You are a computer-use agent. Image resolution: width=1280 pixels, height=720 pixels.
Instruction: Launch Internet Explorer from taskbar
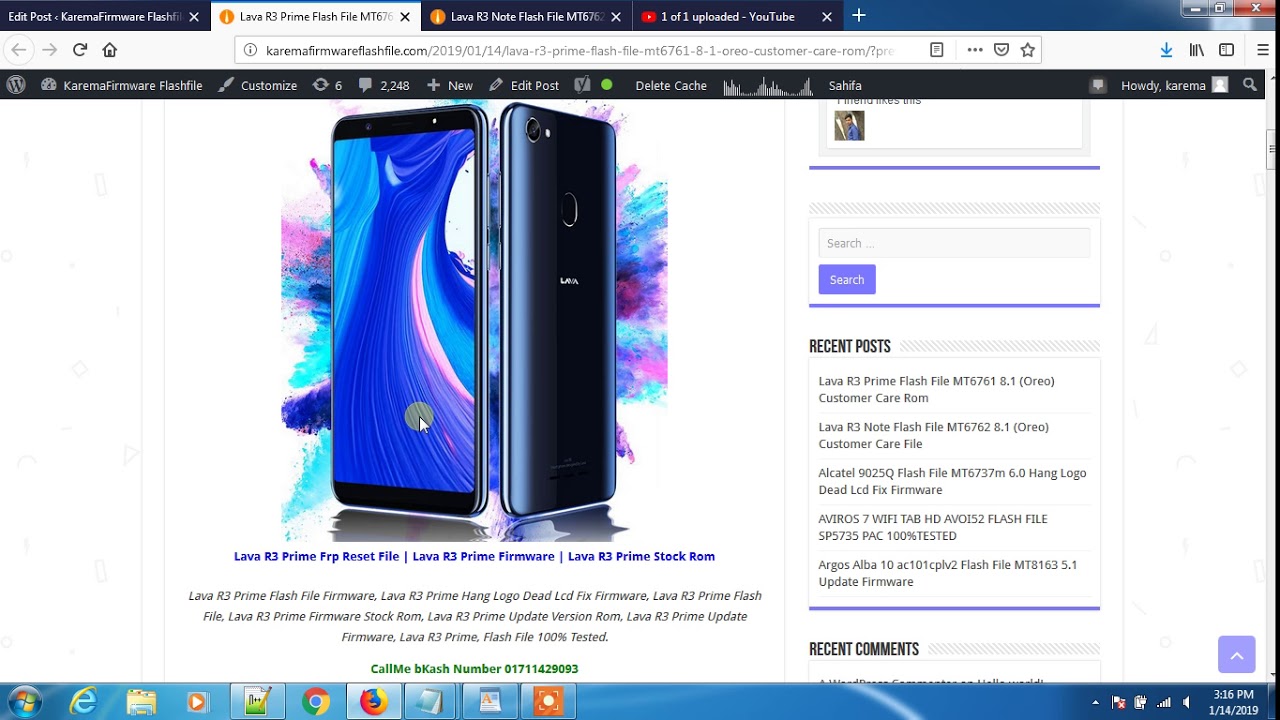coord(83,702)
